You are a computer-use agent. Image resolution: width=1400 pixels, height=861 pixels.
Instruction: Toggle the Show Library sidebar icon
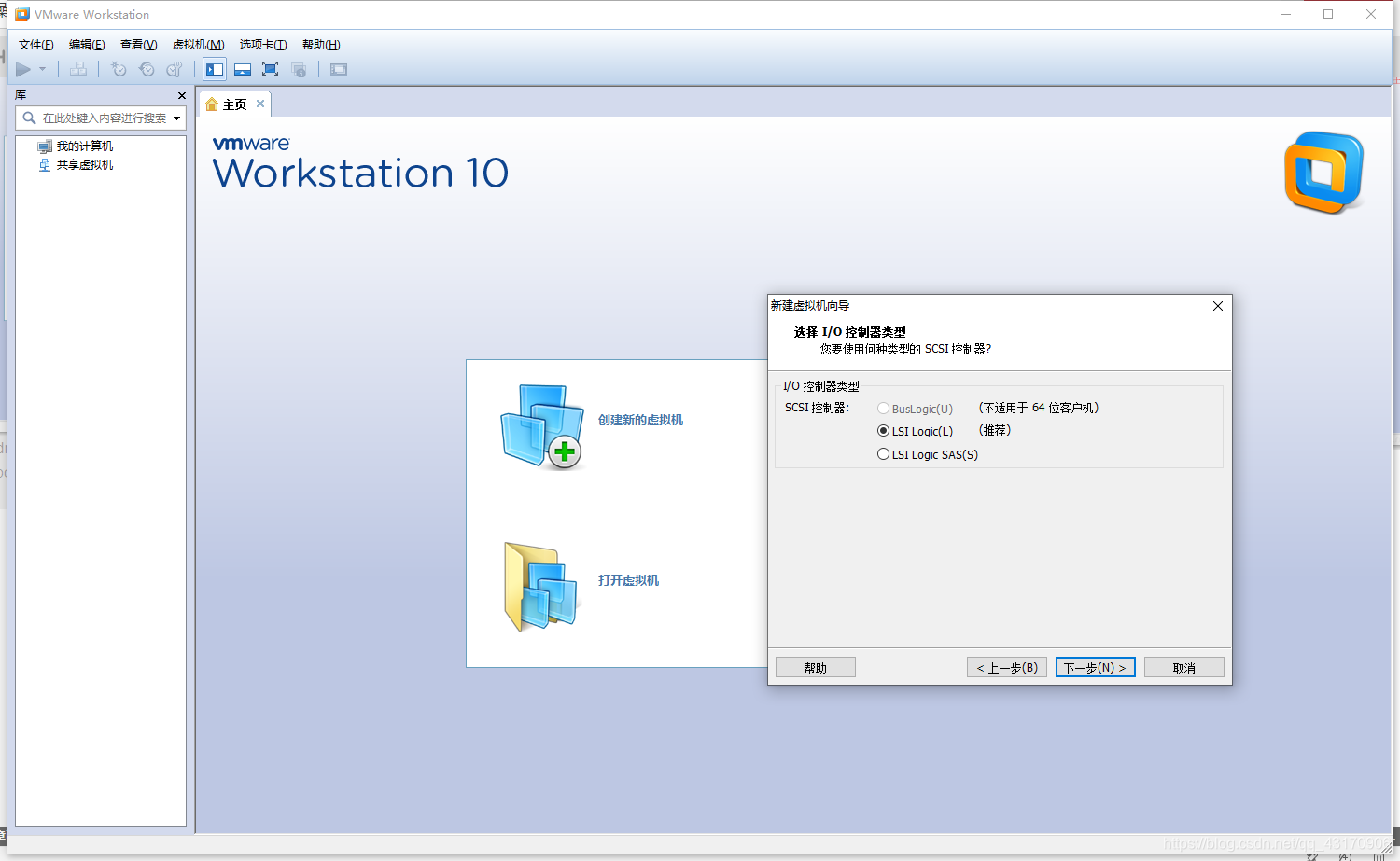[x=215, y=69]
